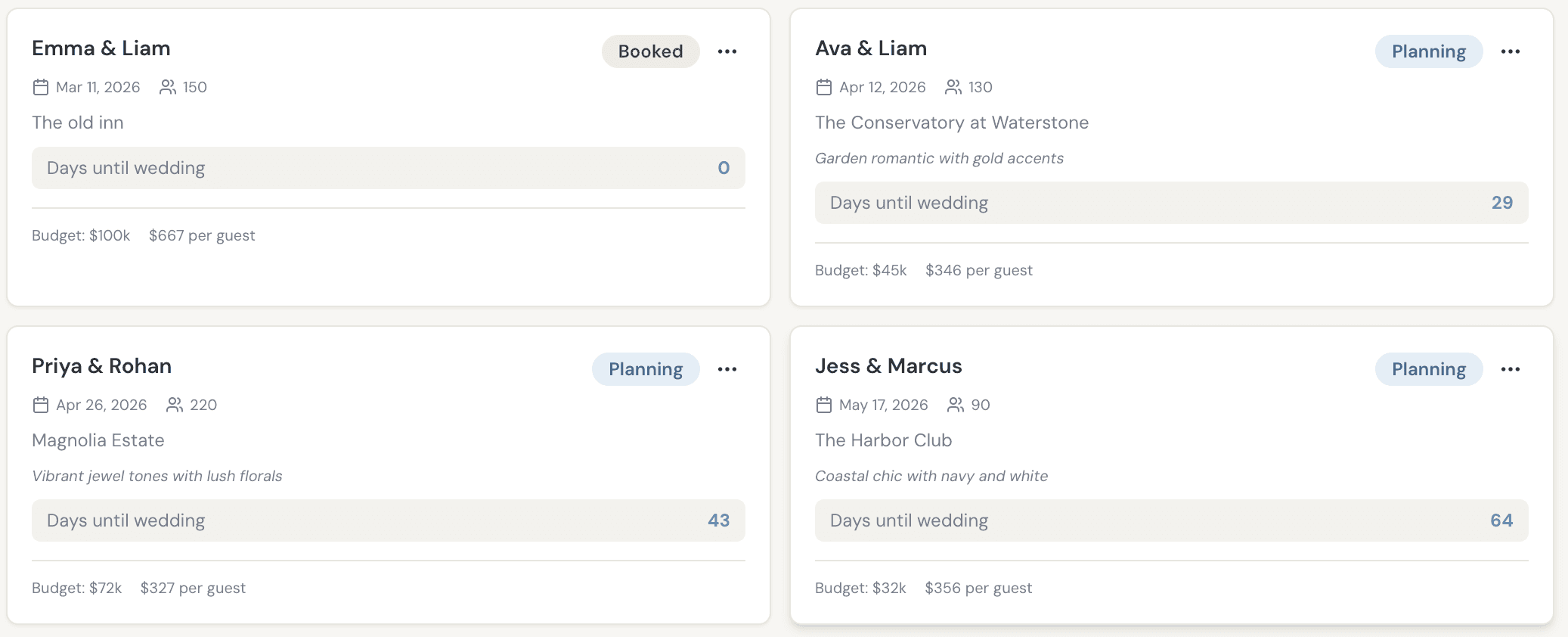Screen dimensions: 1568x637
Task: Open the more options menu for Emma & Liam
Action: pyautogui.click(x=727, y=51)
